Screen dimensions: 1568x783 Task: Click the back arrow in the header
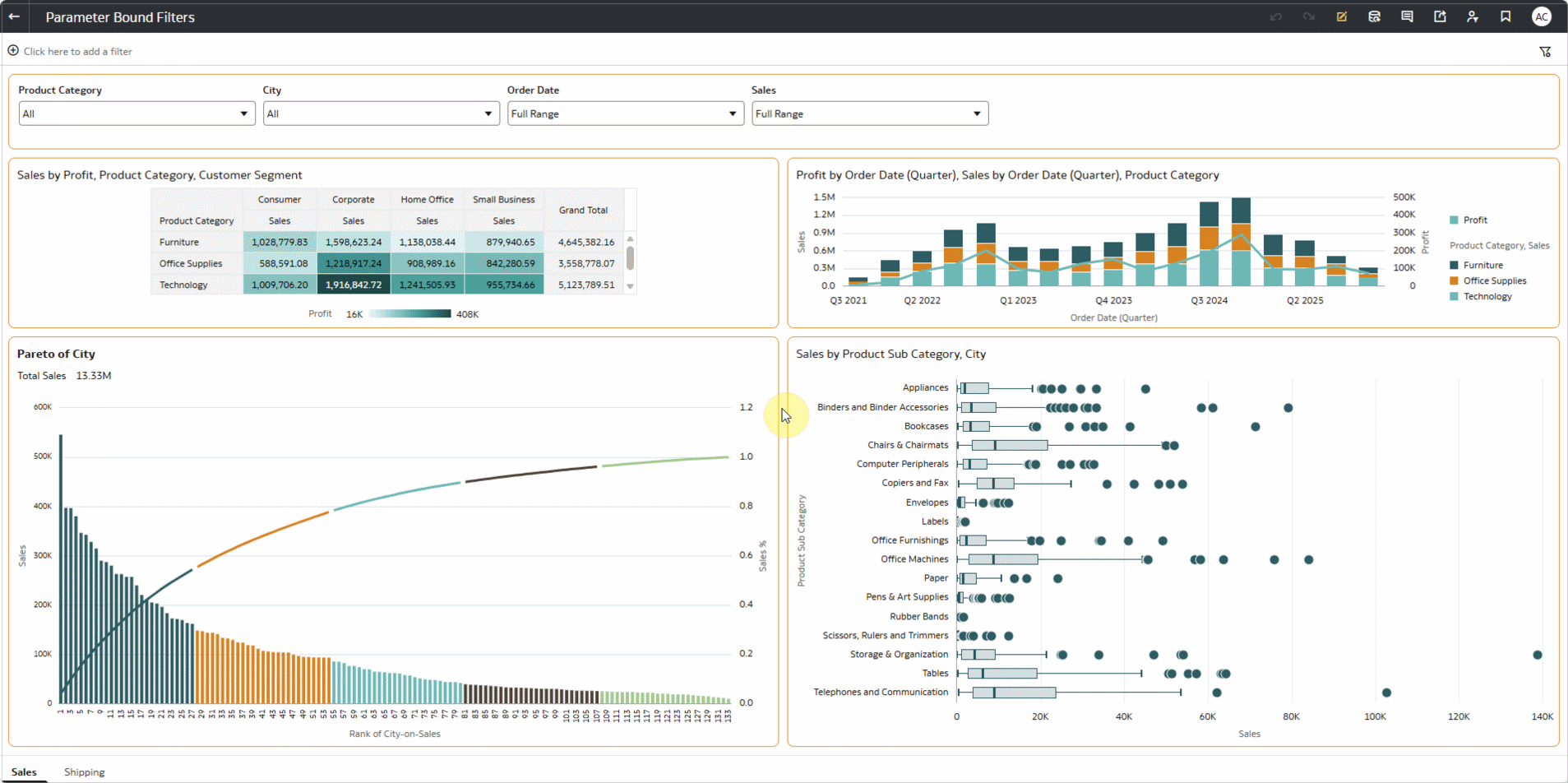click(x=13, y=16)
